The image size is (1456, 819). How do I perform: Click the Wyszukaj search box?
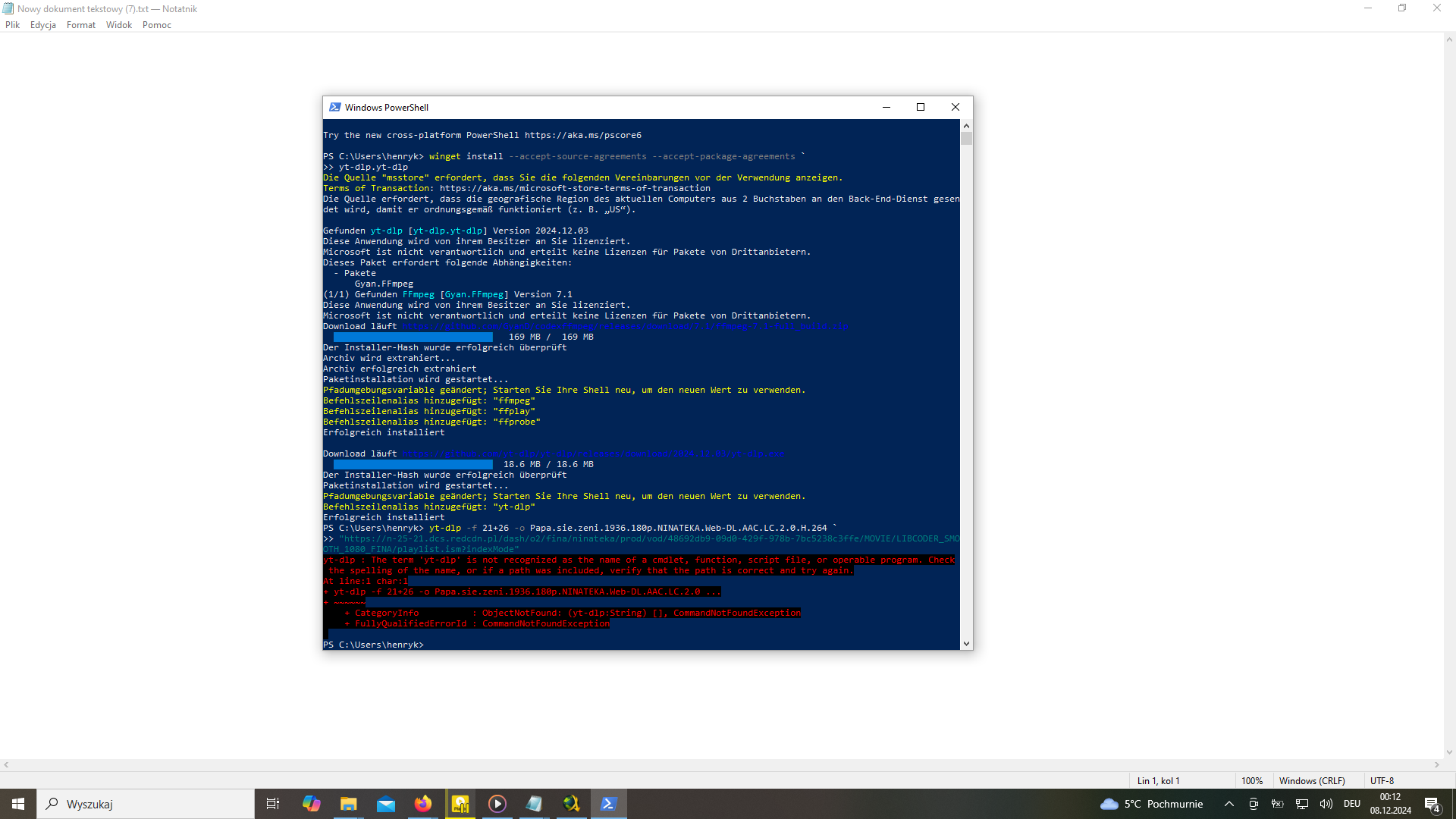(146, 804)
